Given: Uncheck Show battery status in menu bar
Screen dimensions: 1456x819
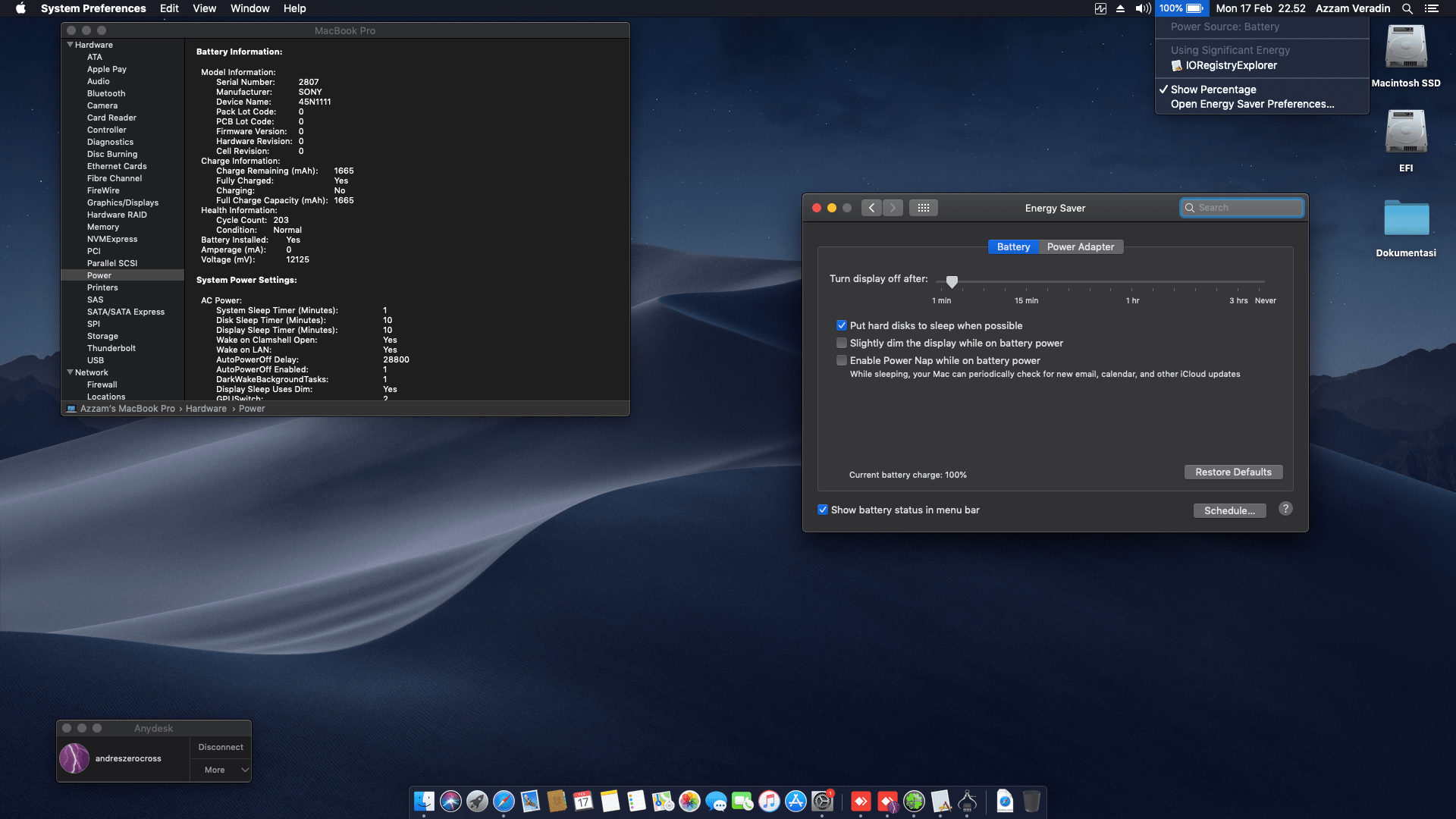Looking at the screenshot, I should point(823,510).
